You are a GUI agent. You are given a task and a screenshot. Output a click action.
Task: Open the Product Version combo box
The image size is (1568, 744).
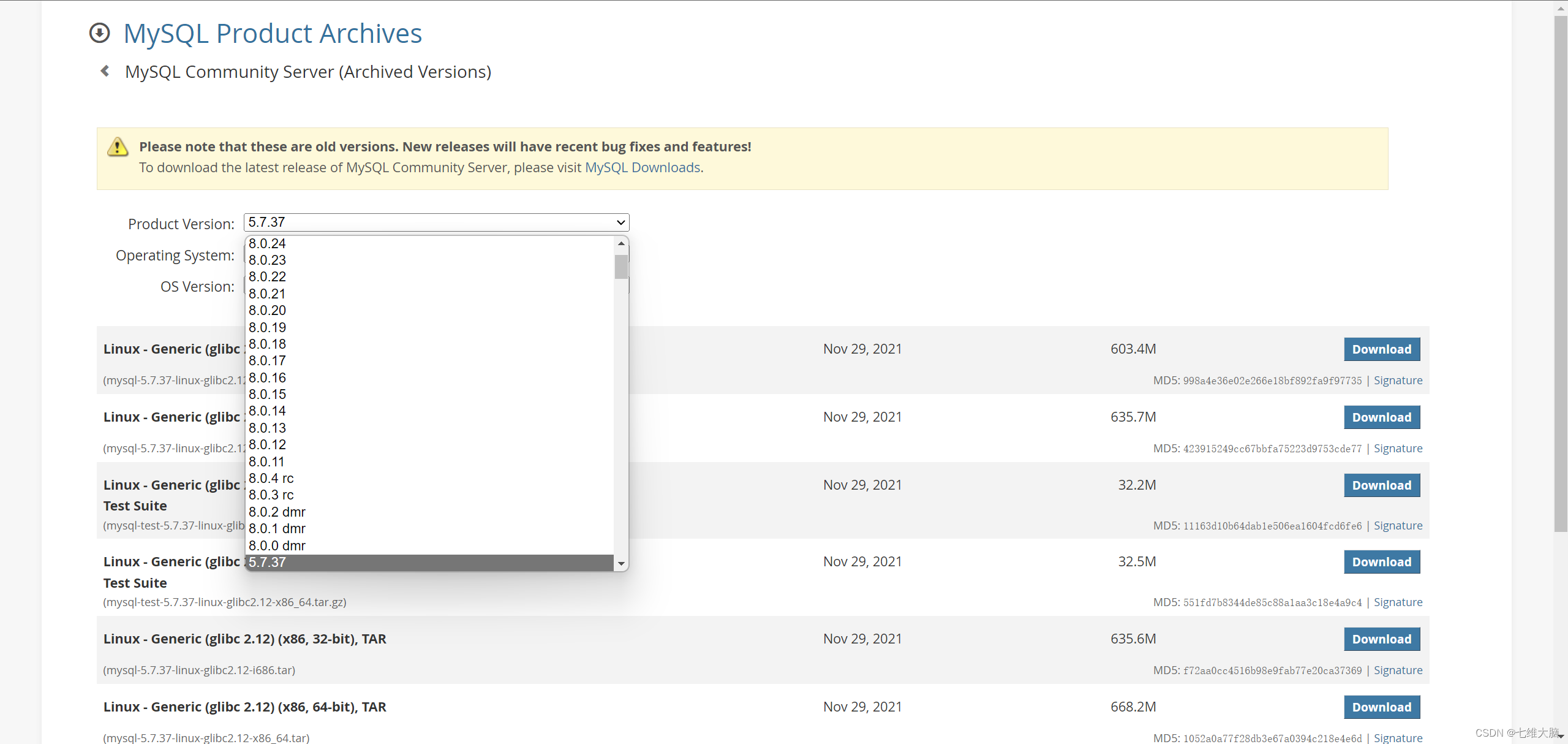coord(436,222)
